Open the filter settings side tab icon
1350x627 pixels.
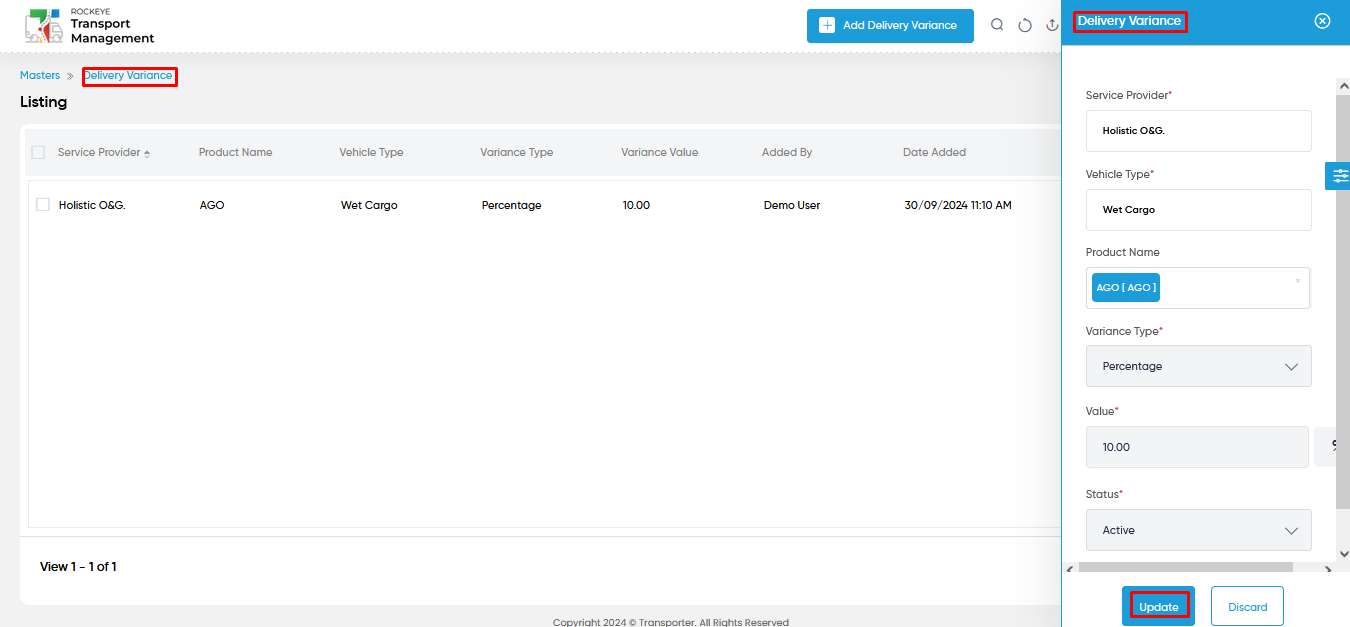1338,176
